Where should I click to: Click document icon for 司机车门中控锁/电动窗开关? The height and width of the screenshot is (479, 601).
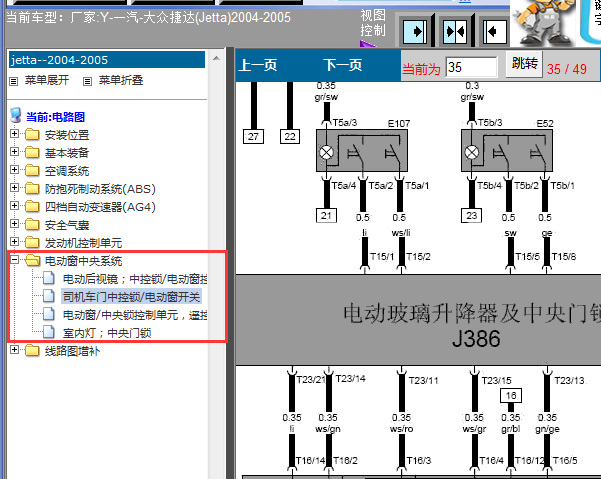coord(49,296)
